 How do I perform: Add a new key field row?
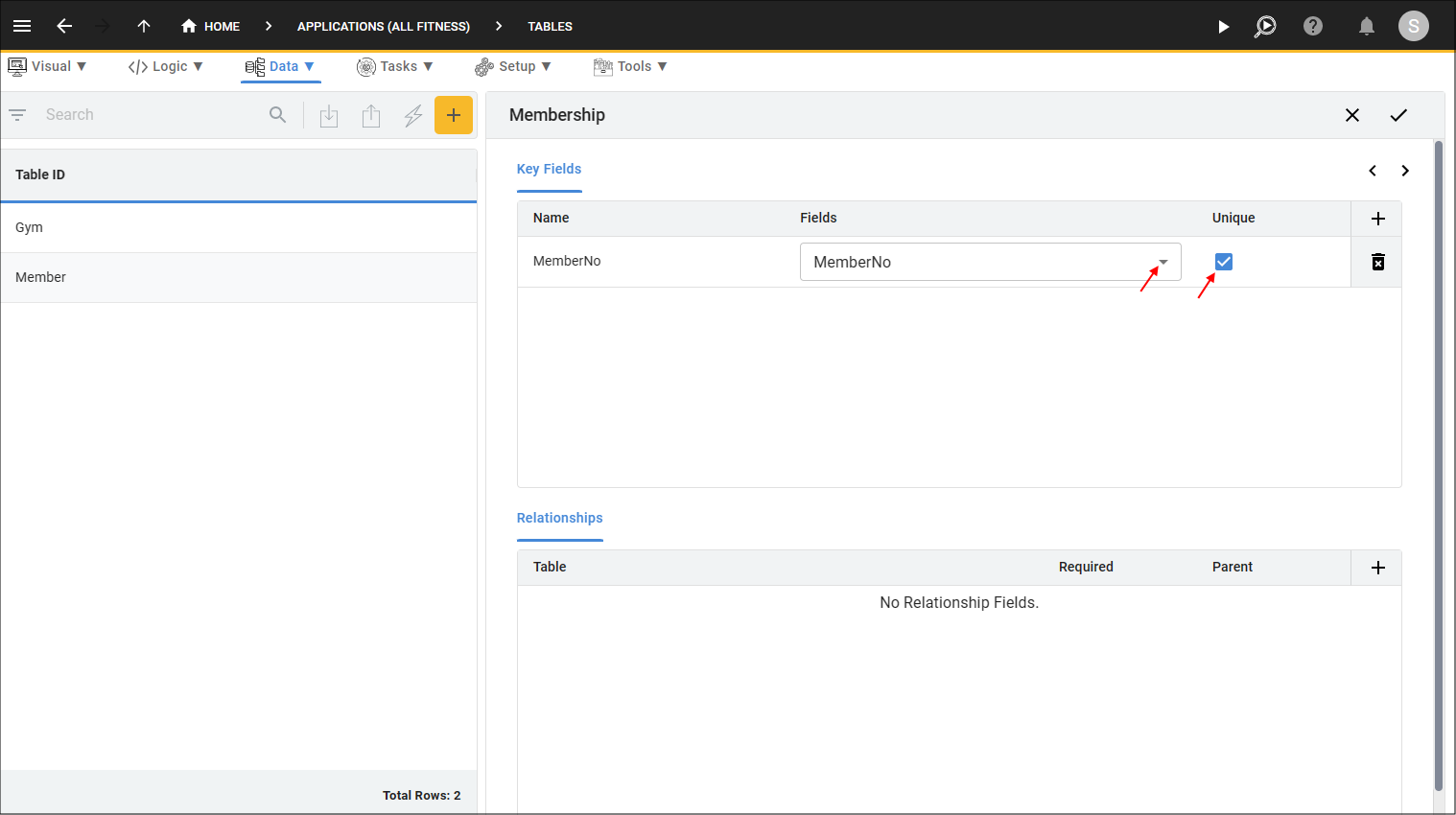click(x=1378, y=219)
